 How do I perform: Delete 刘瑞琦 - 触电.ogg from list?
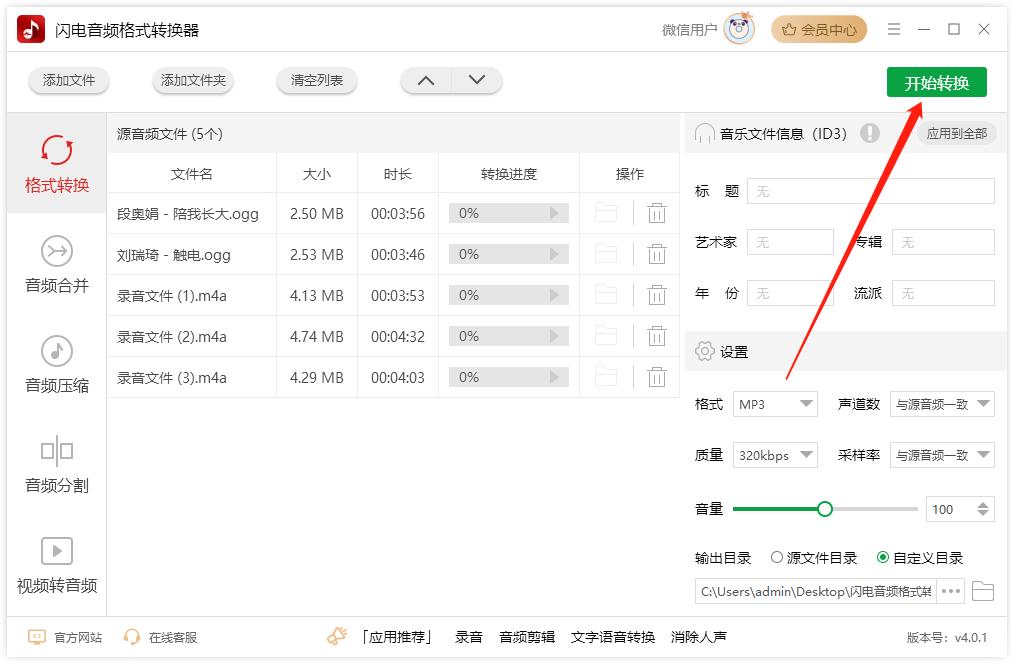pos(656,253)
